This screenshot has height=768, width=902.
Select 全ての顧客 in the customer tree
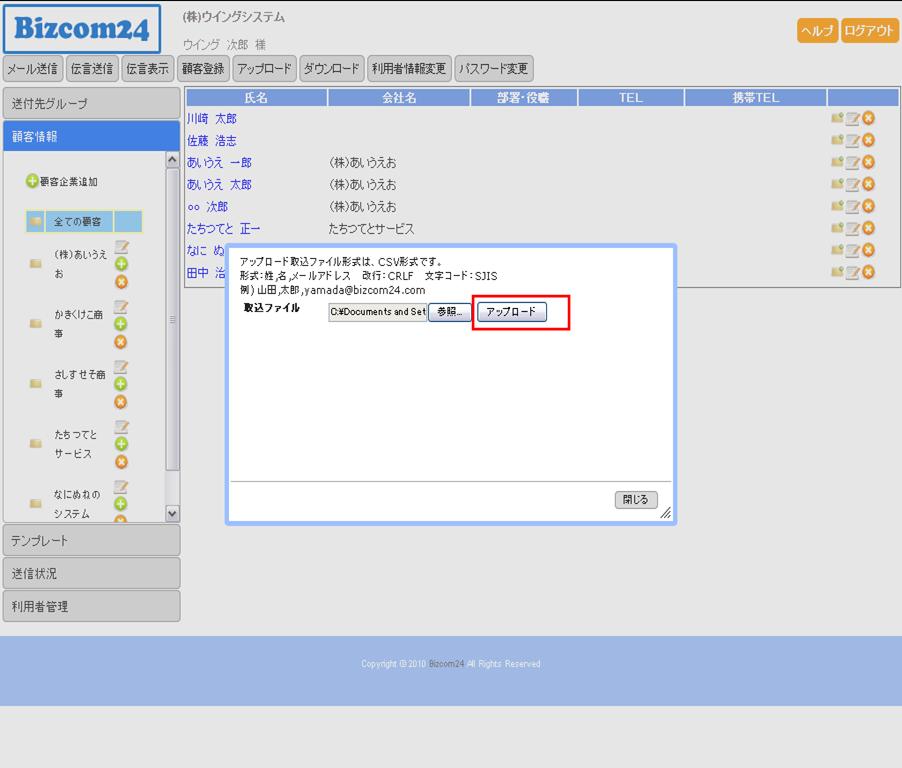pyautogui.click(x=77, y=222)
